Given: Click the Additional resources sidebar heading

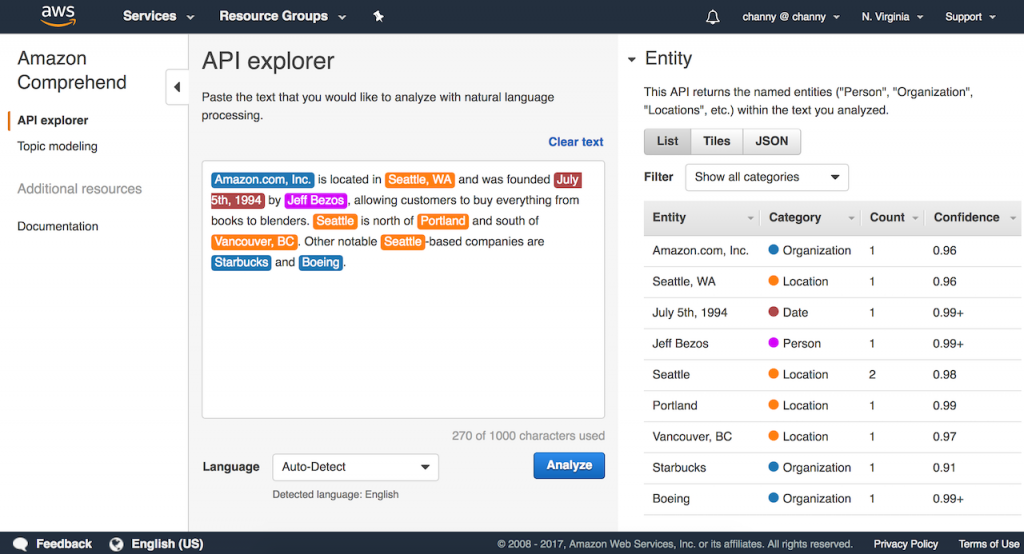Looking at the screenshot, I should coord(79,189).
